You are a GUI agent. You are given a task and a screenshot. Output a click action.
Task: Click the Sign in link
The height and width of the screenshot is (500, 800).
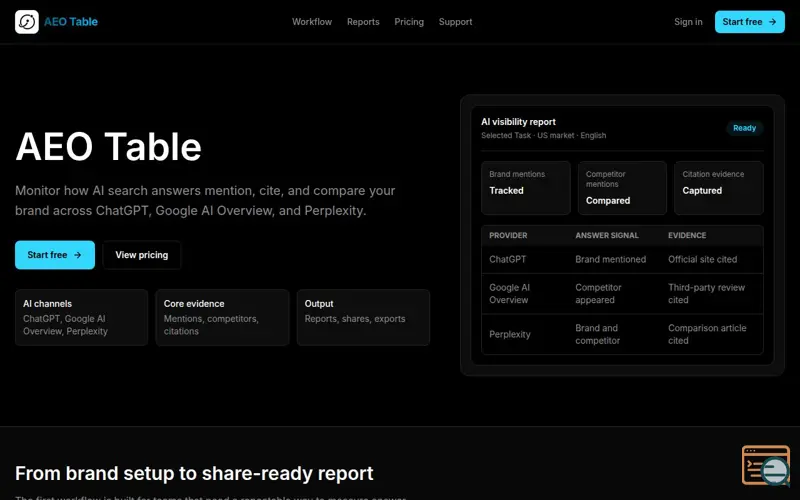click(688, 22)
